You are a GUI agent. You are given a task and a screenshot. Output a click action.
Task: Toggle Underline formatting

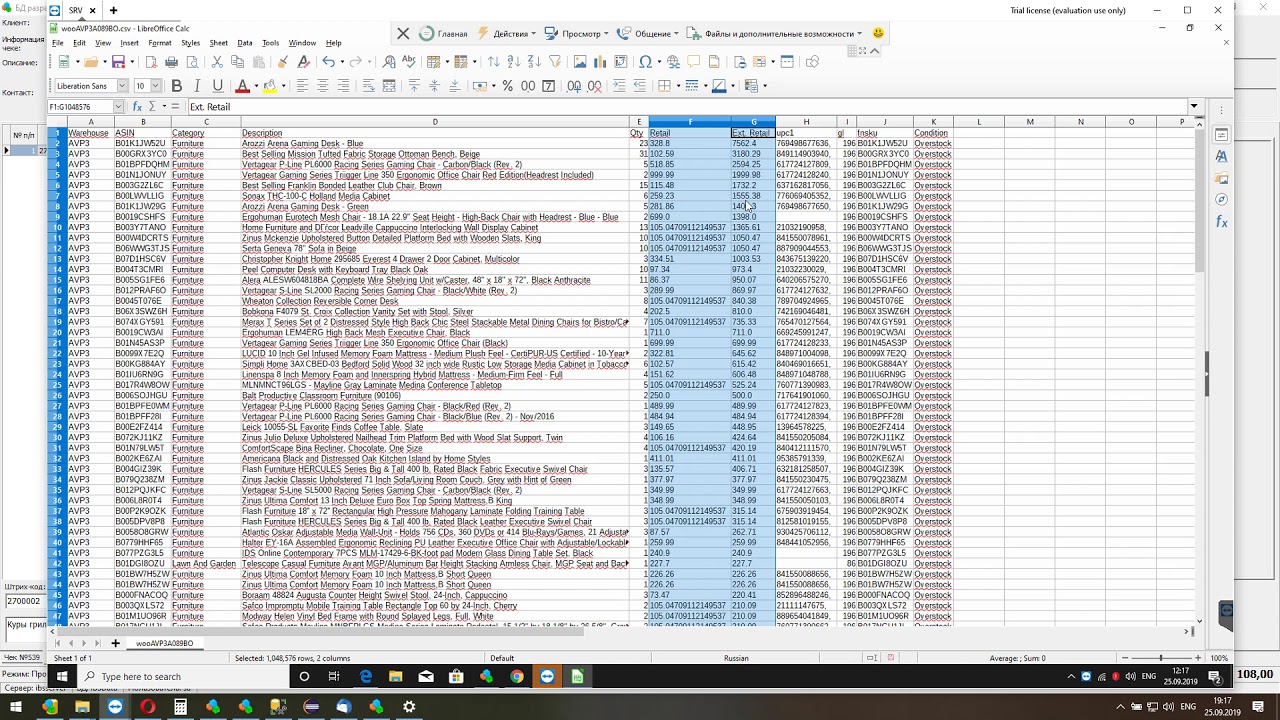pyautogui.click(x=218, y=86)
